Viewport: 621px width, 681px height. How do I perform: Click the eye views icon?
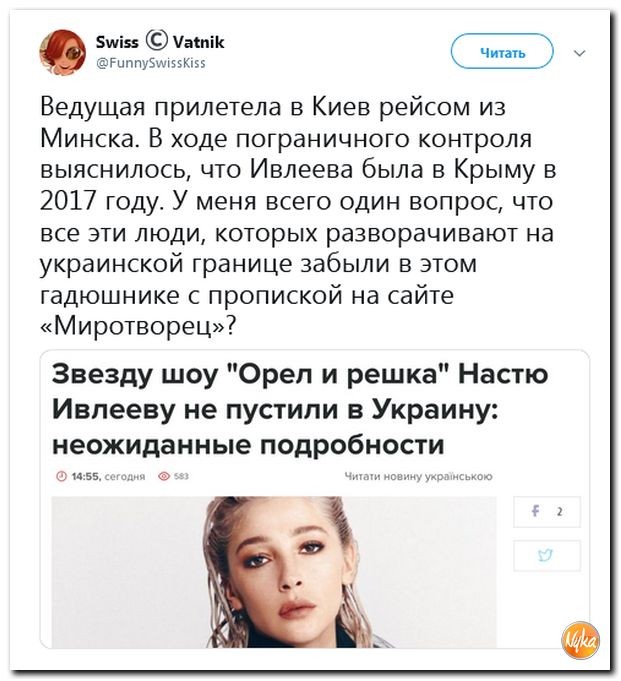coord(164,476)
